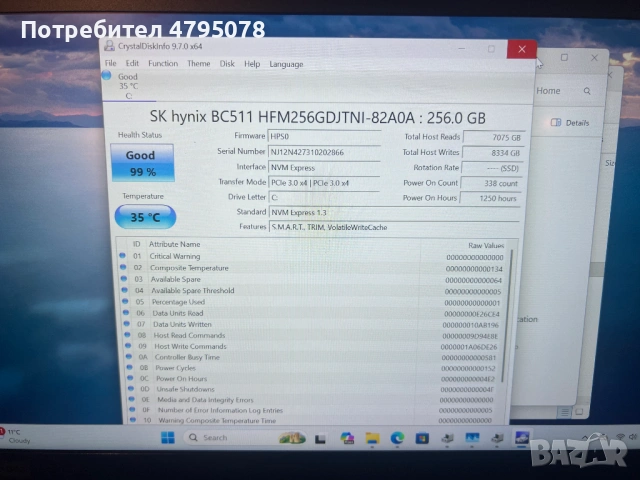Minimize the CrystalDiskInfo window
This screenshot has width=640, height=480.
[461, 49]
